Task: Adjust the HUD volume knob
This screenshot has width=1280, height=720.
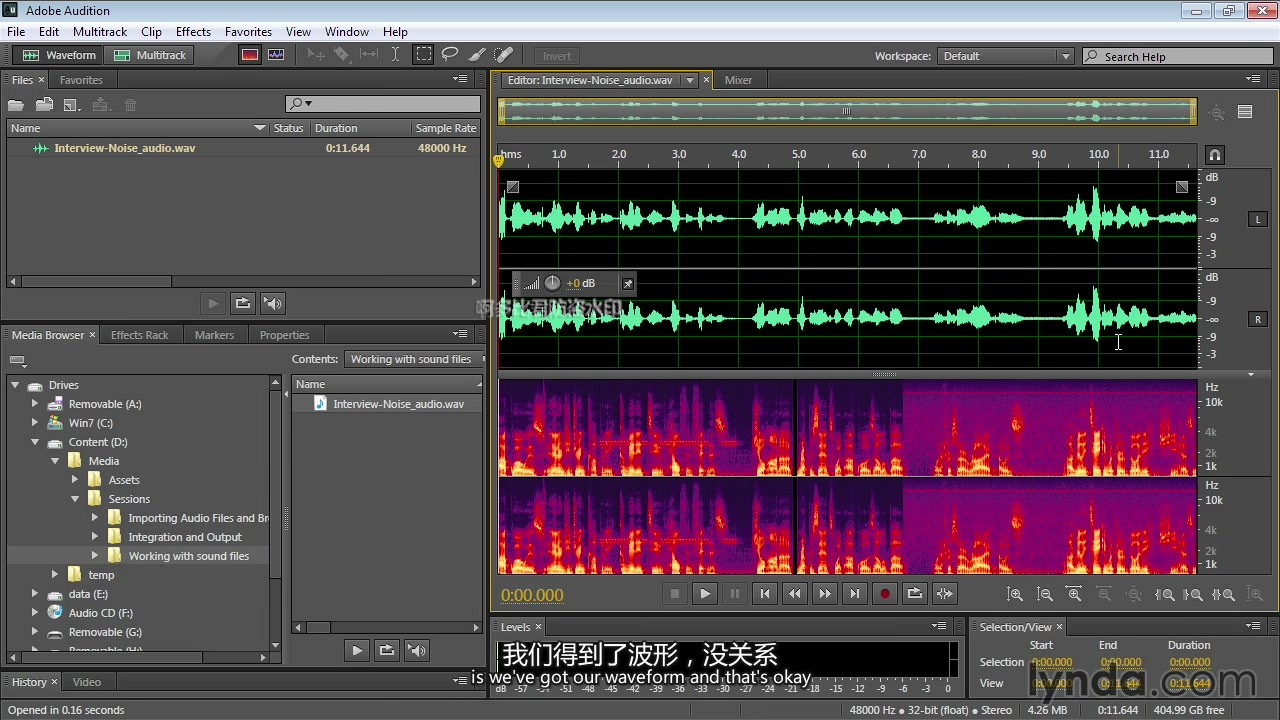Action: [552, 283]
